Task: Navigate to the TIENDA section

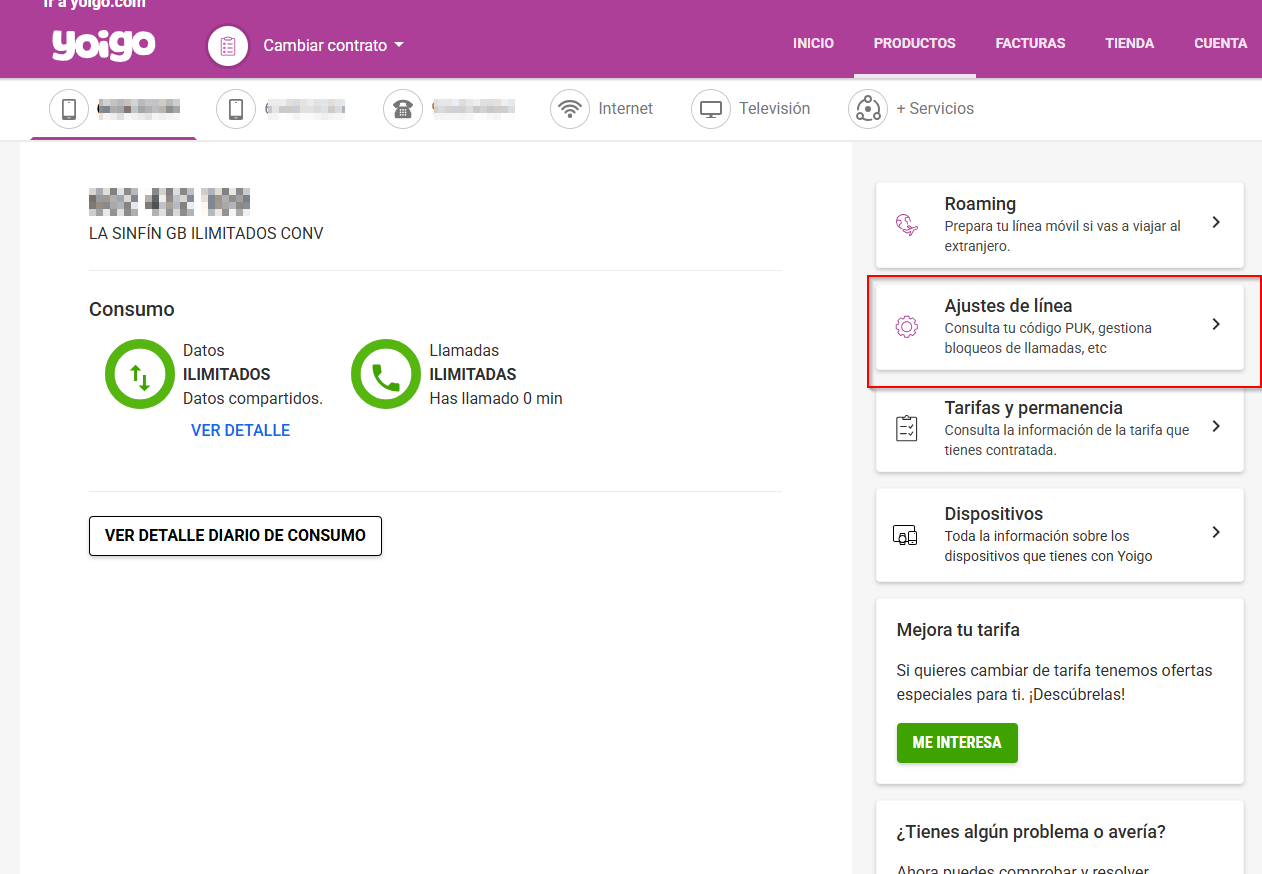Action: [1129, 43]
